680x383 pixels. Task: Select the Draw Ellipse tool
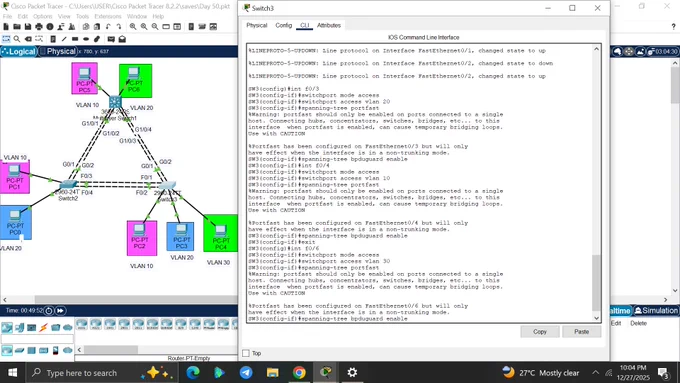[86, 39]
